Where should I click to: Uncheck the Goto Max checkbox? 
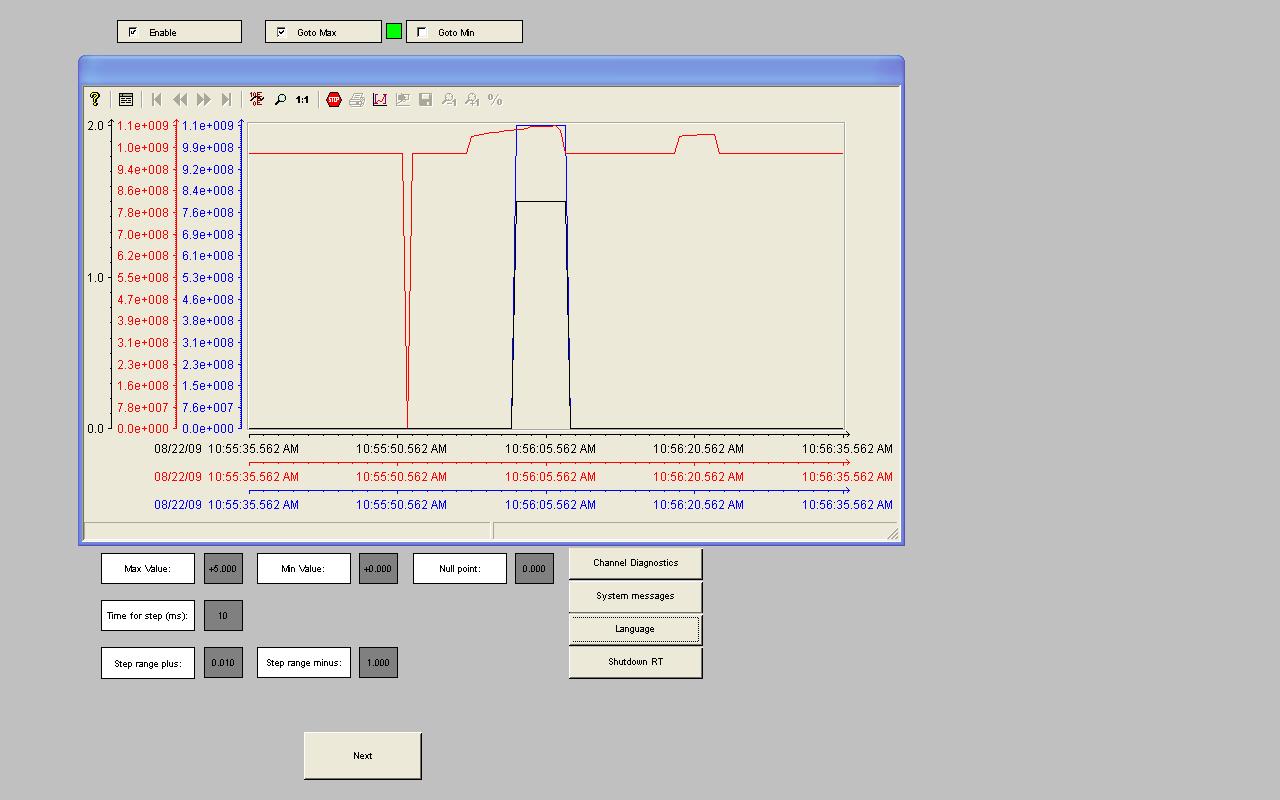[x=281, y=32]
